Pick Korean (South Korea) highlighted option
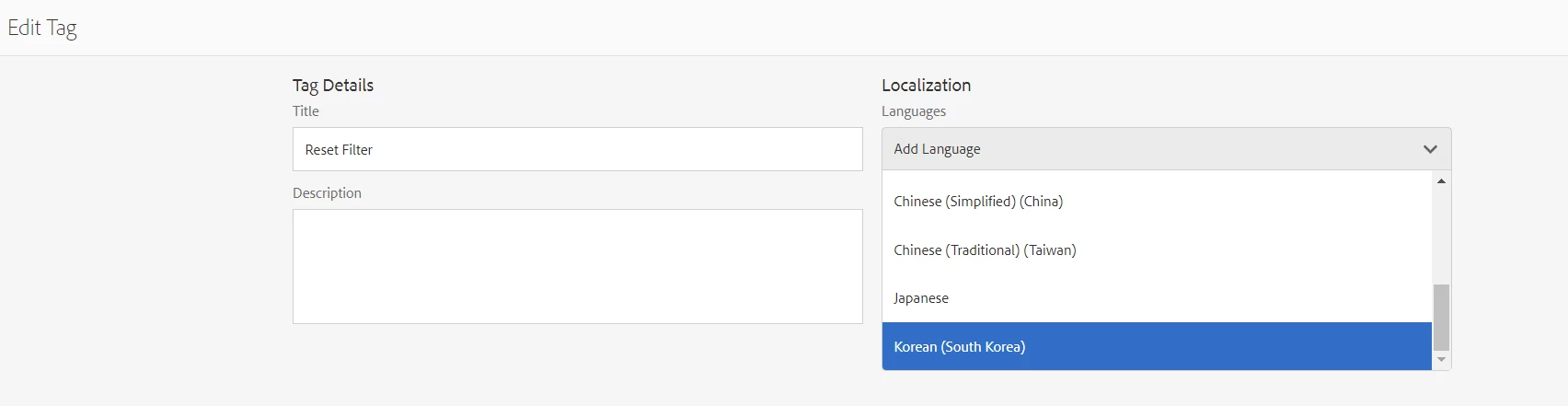 click(x=1157, y=346)
